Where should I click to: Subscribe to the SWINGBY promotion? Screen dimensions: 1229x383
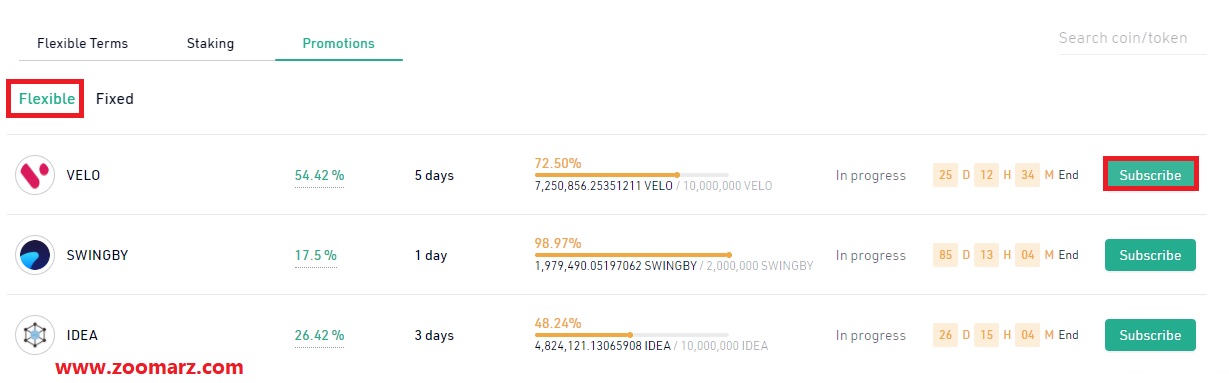[1150, 255]
